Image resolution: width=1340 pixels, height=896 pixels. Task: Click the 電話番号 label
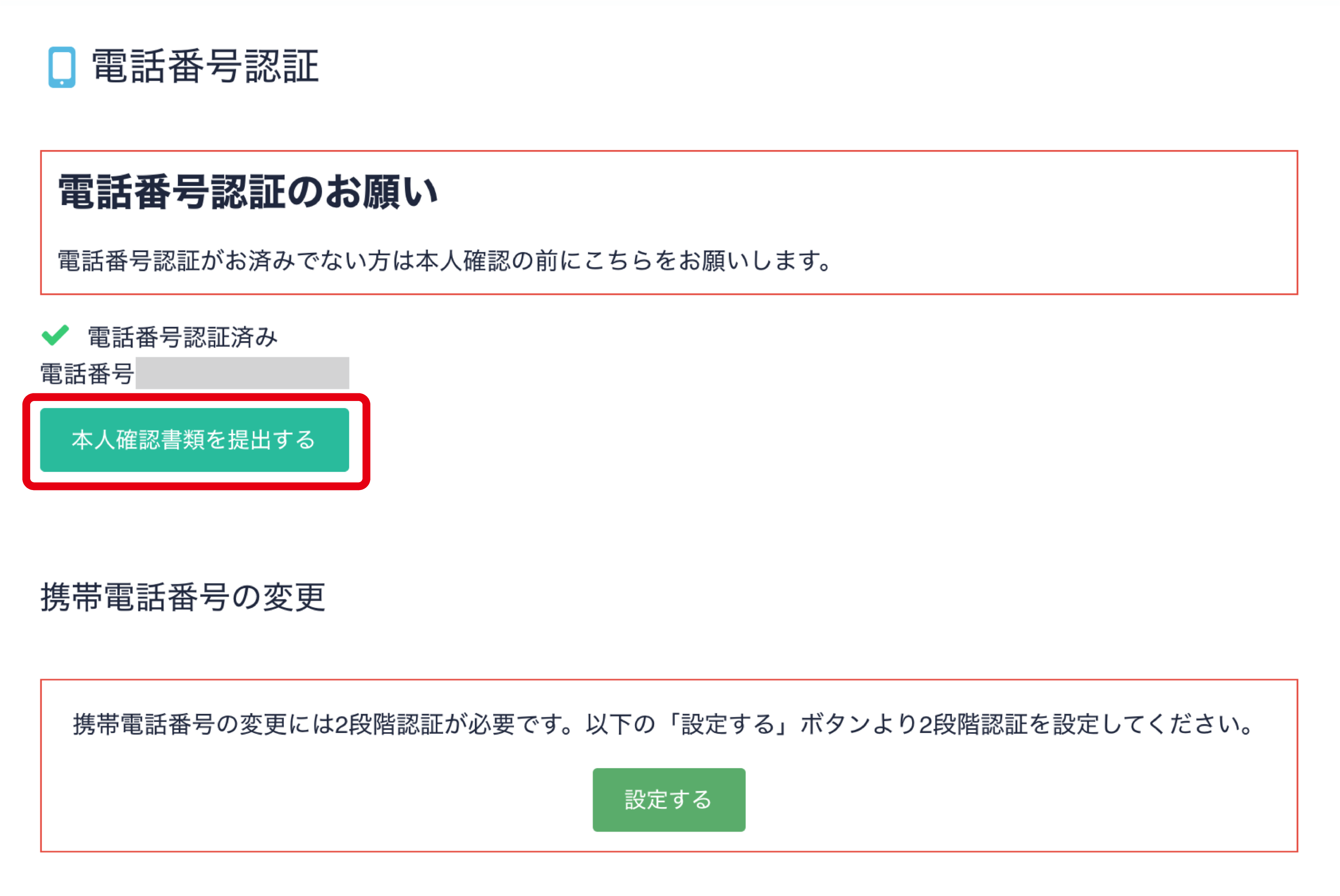click(87, 374)
